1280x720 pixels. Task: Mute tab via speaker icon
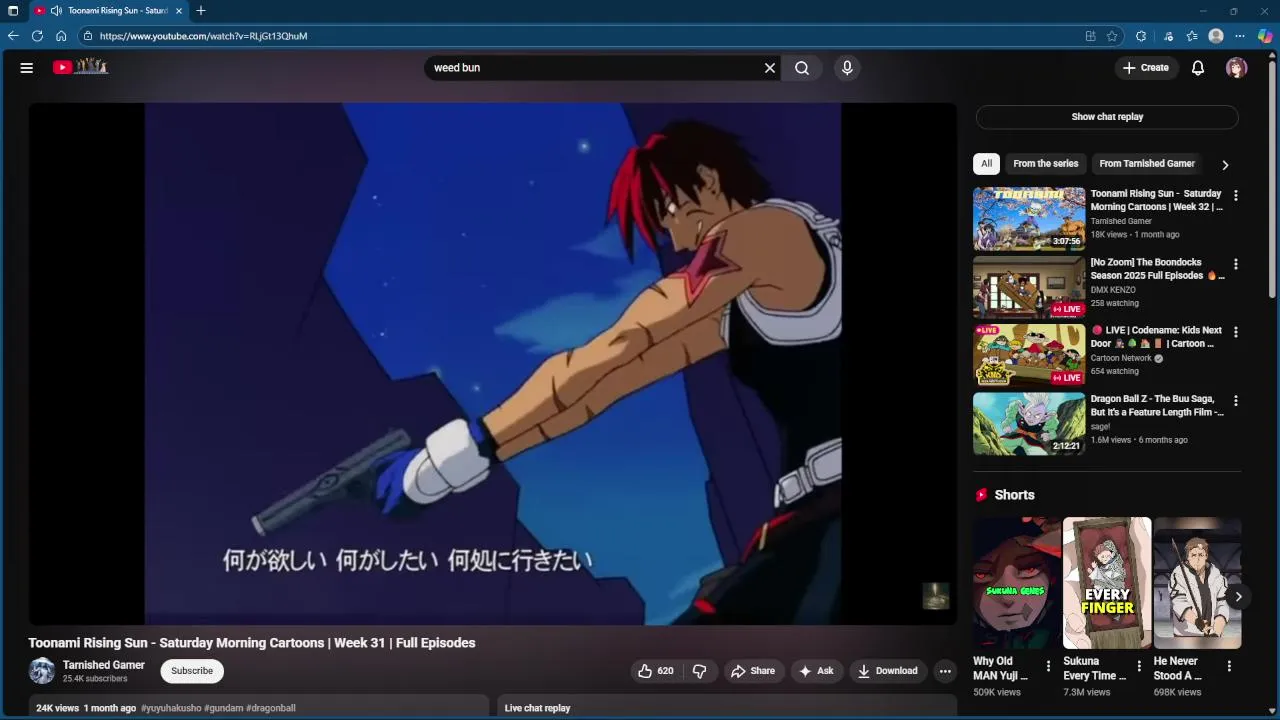pyautogui.click(x=56, y=11)
